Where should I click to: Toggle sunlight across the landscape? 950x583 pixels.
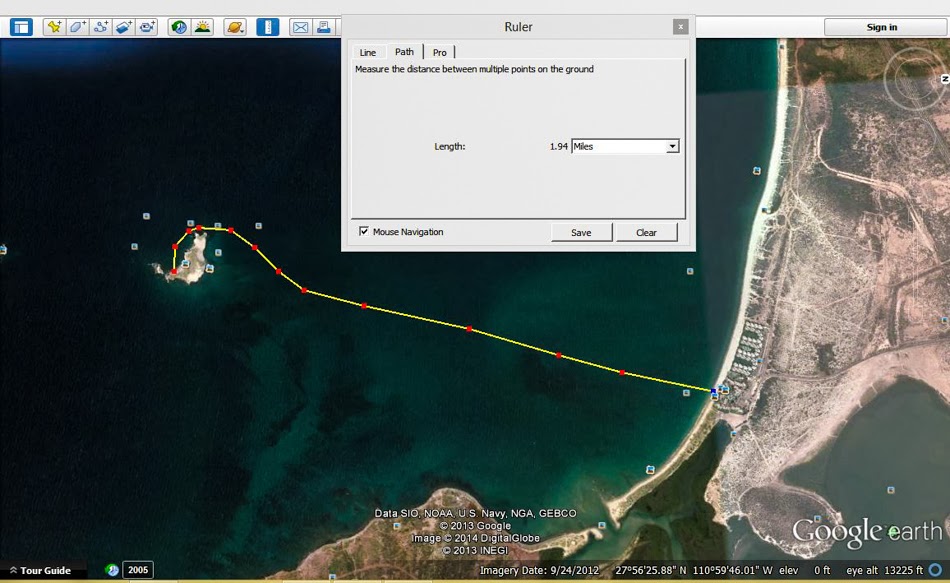[x=202, y=27]
